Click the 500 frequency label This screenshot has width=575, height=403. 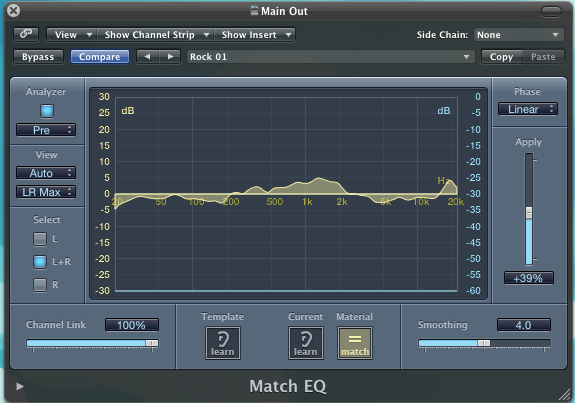[x=275, y=202]
